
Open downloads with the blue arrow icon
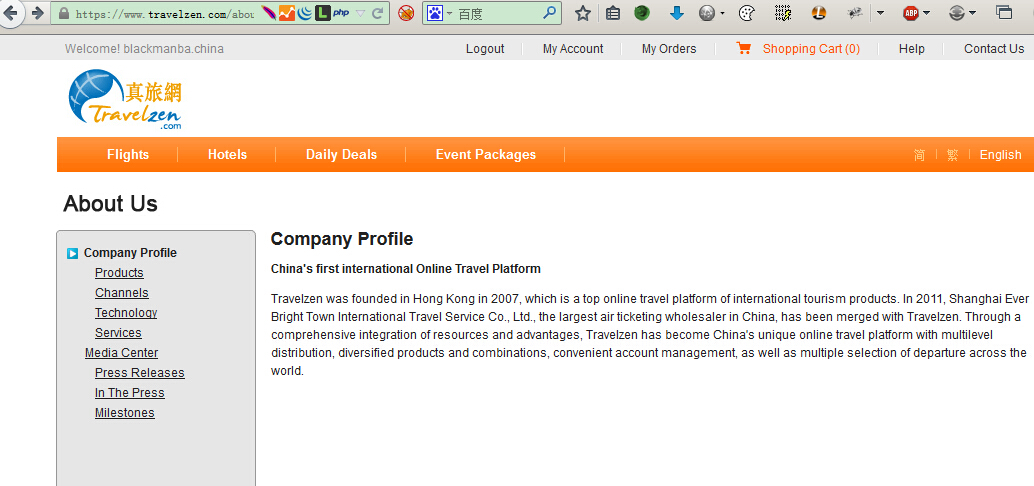tap(677, 13)
